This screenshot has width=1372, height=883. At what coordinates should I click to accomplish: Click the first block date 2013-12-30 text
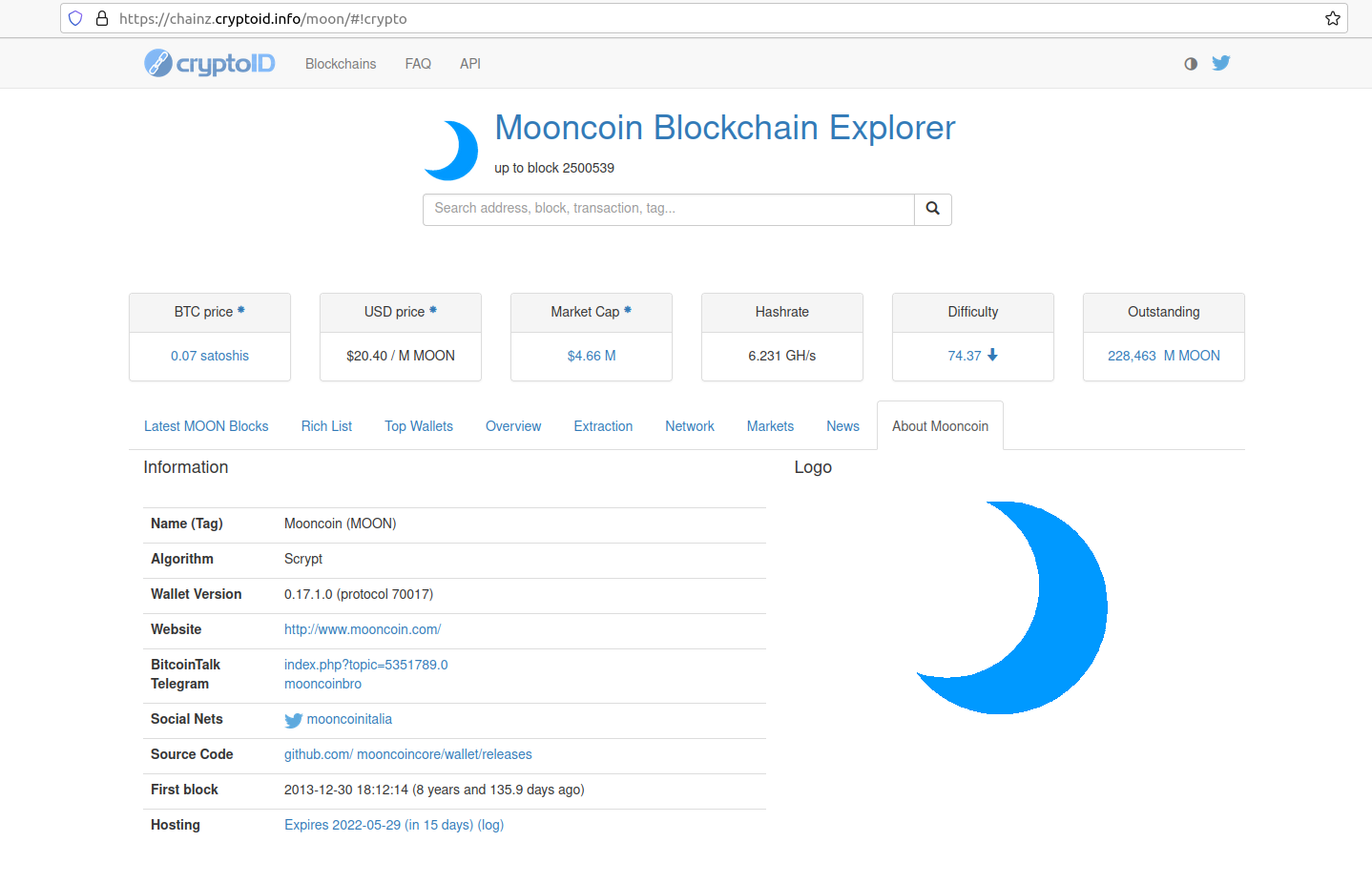tap(434, 790)
